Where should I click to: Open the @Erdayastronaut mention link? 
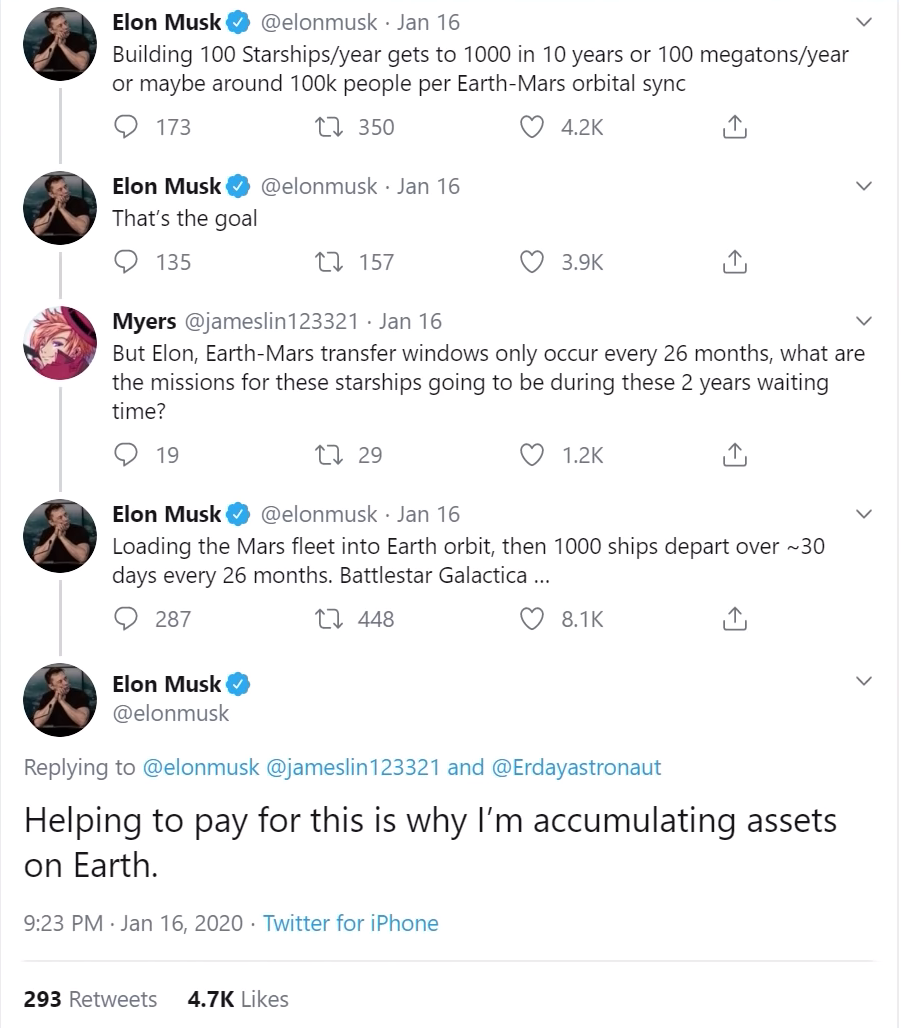click(576, 767)
